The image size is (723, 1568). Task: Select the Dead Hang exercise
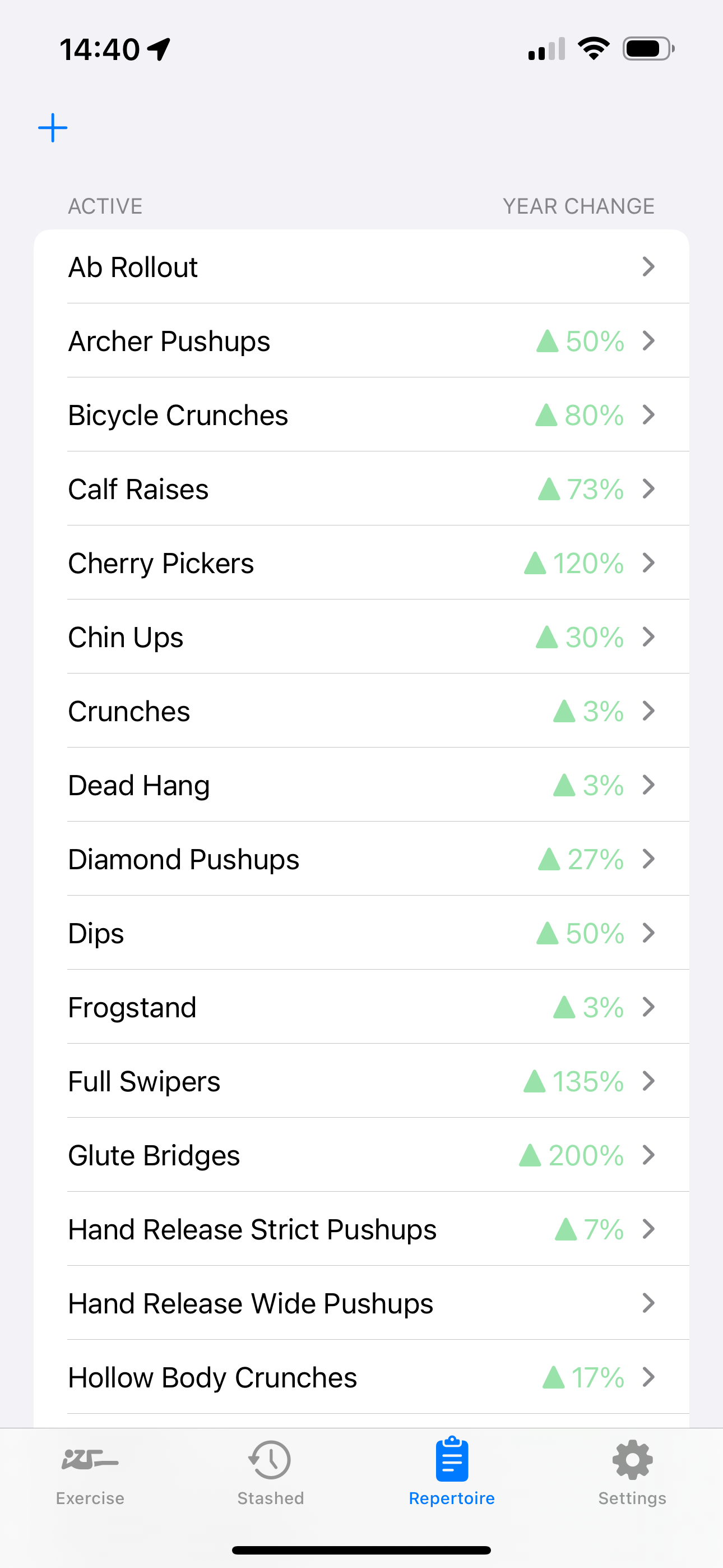pyautogui.click(x=361, y=785)
